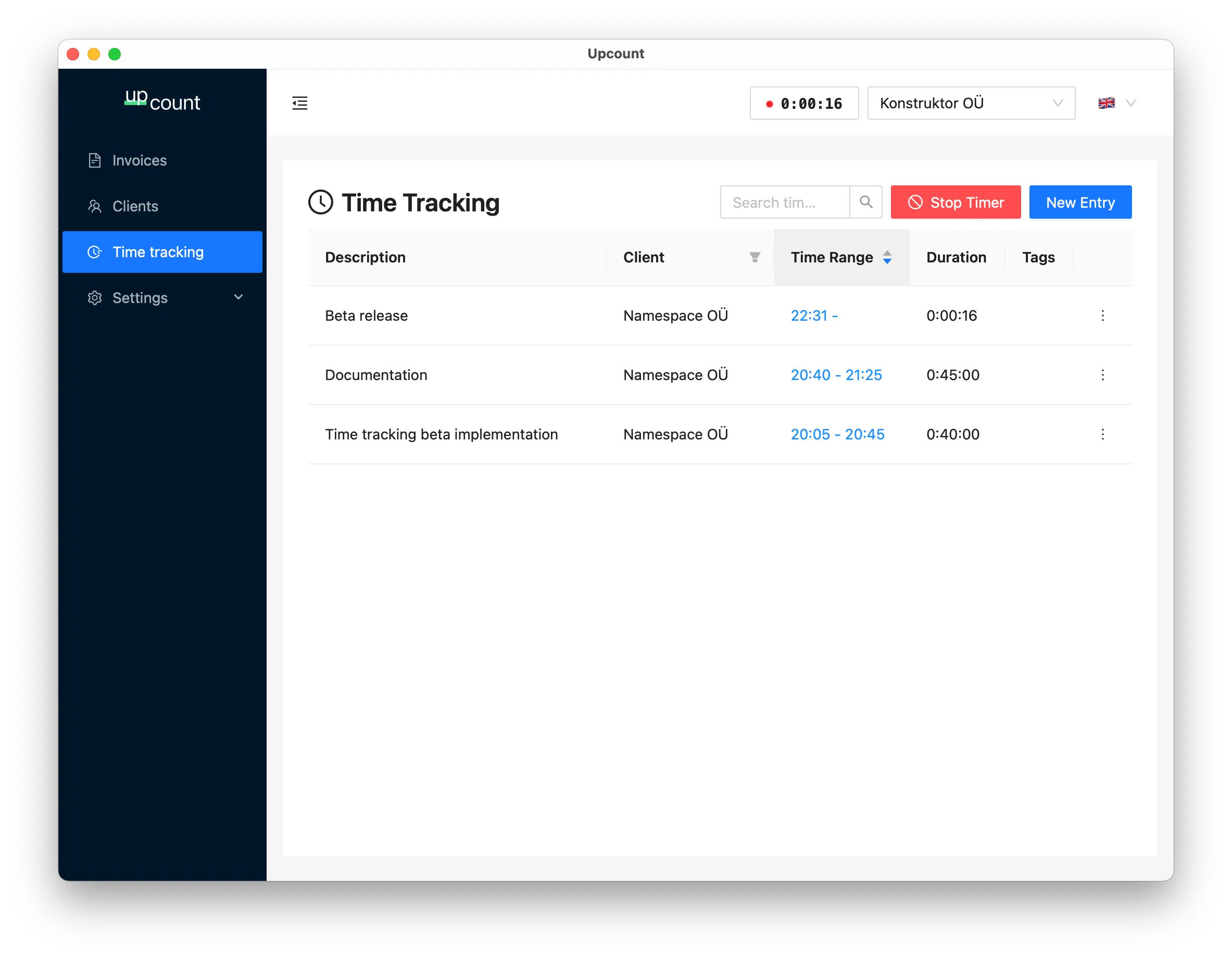The width and height of the screenshot is (1232, 958).
Task: Open the three-dot menu for Beta release entry
Action: tap(1103, 316)
